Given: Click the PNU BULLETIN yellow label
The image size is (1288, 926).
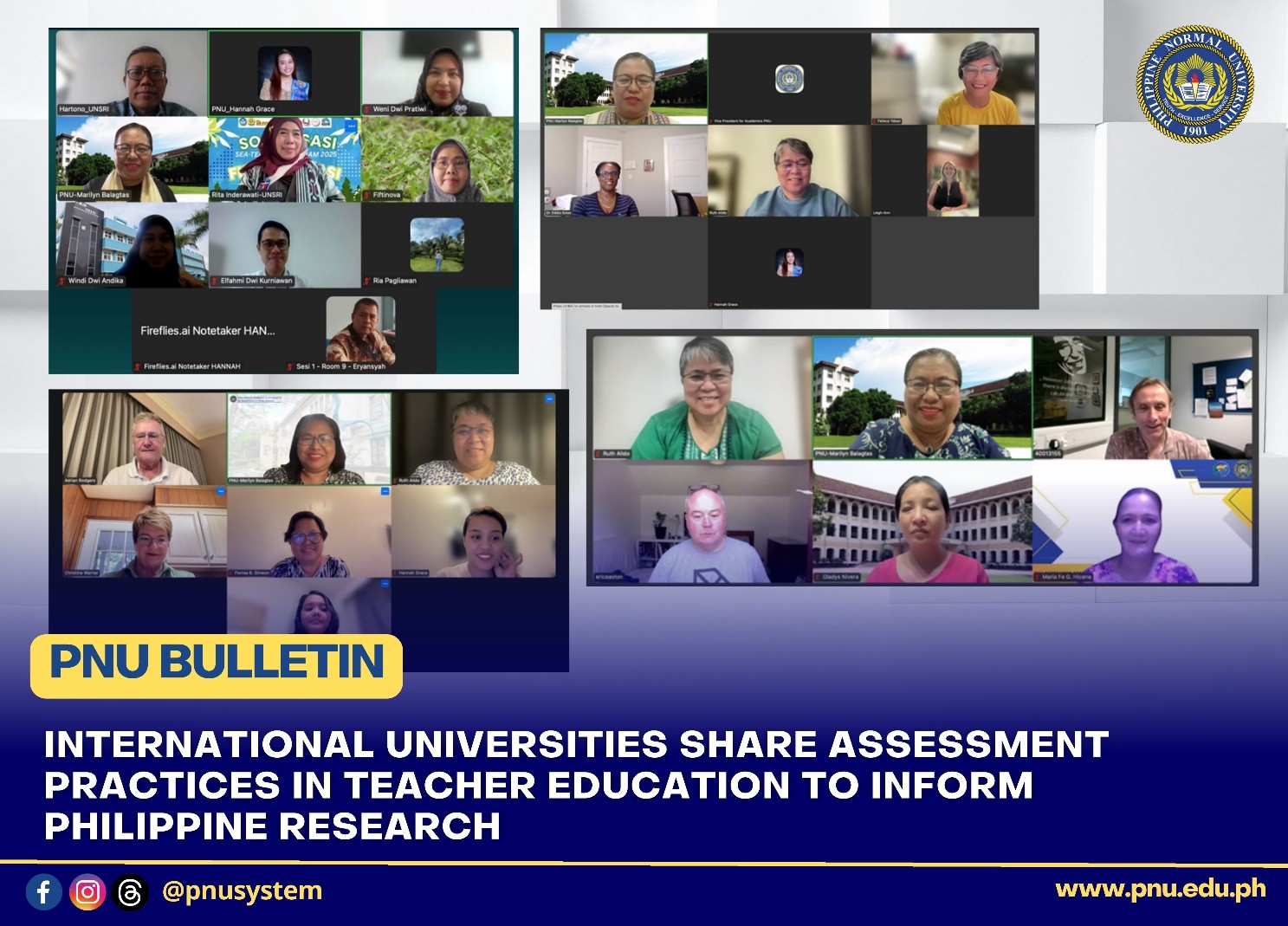Looking at the screenshot, I should coord(217,664).
